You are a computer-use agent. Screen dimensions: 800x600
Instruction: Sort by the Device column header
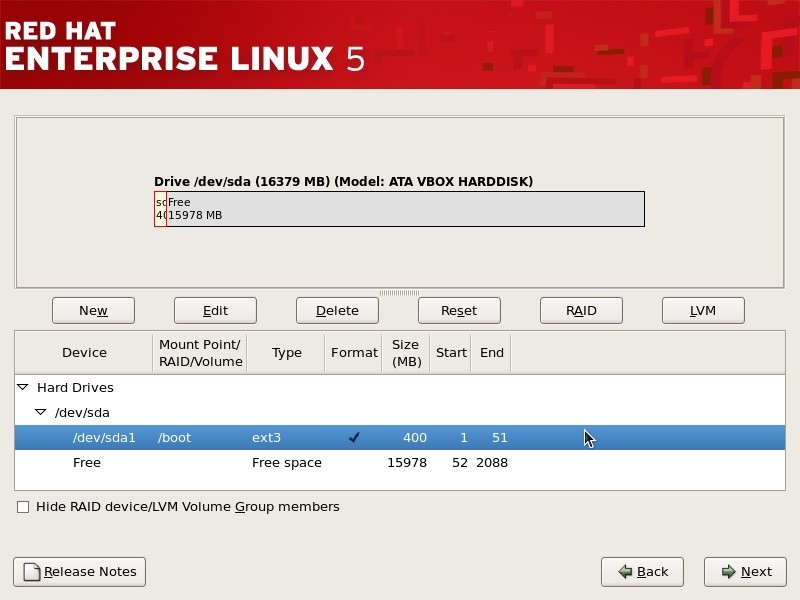[x=84, y=353]
